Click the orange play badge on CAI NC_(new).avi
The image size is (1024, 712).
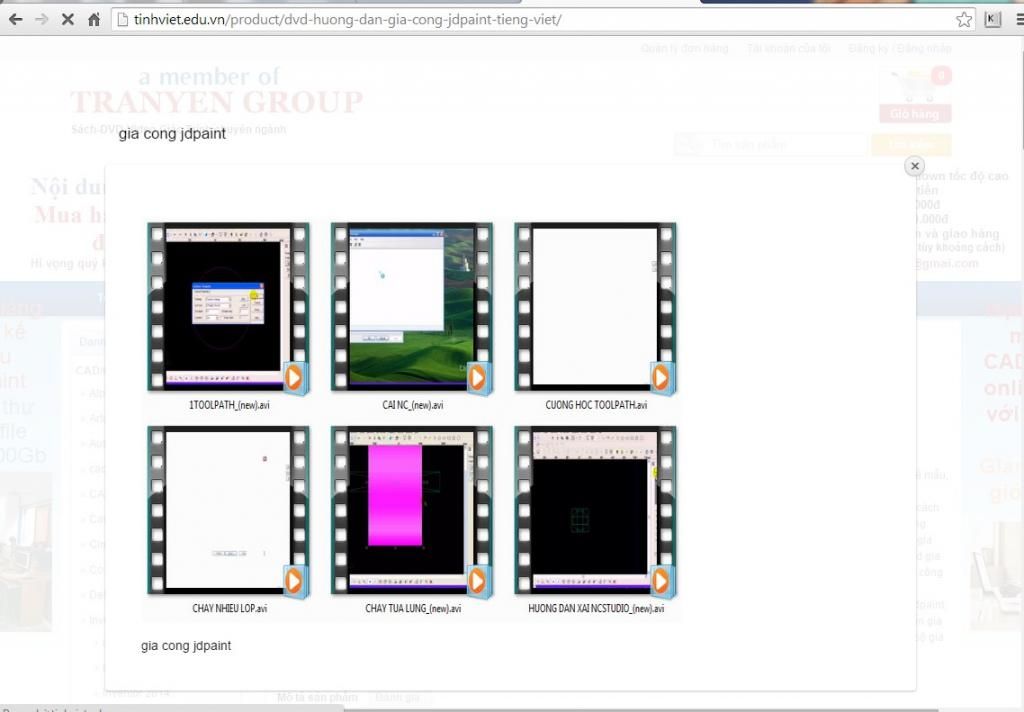coord(477,378)
